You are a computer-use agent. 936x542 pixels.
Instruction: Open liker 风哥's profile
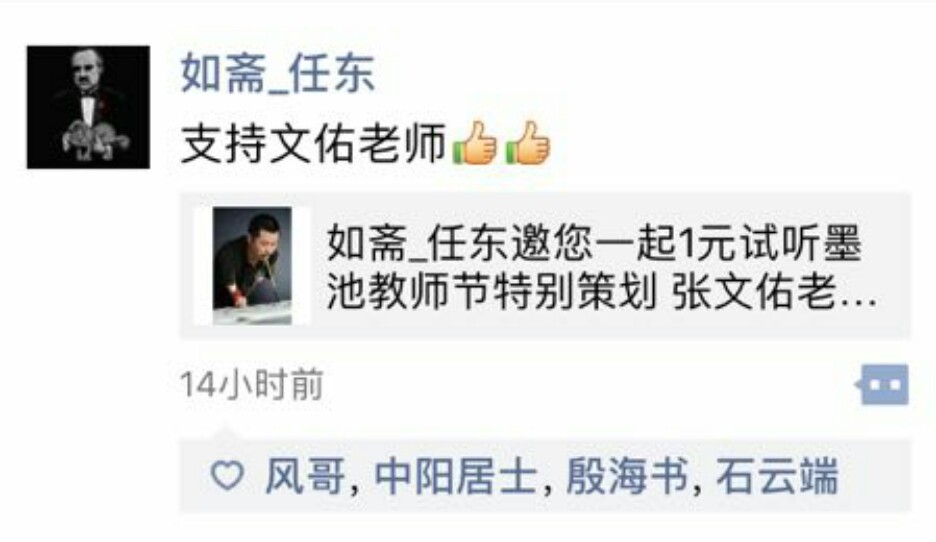(305, 476)
